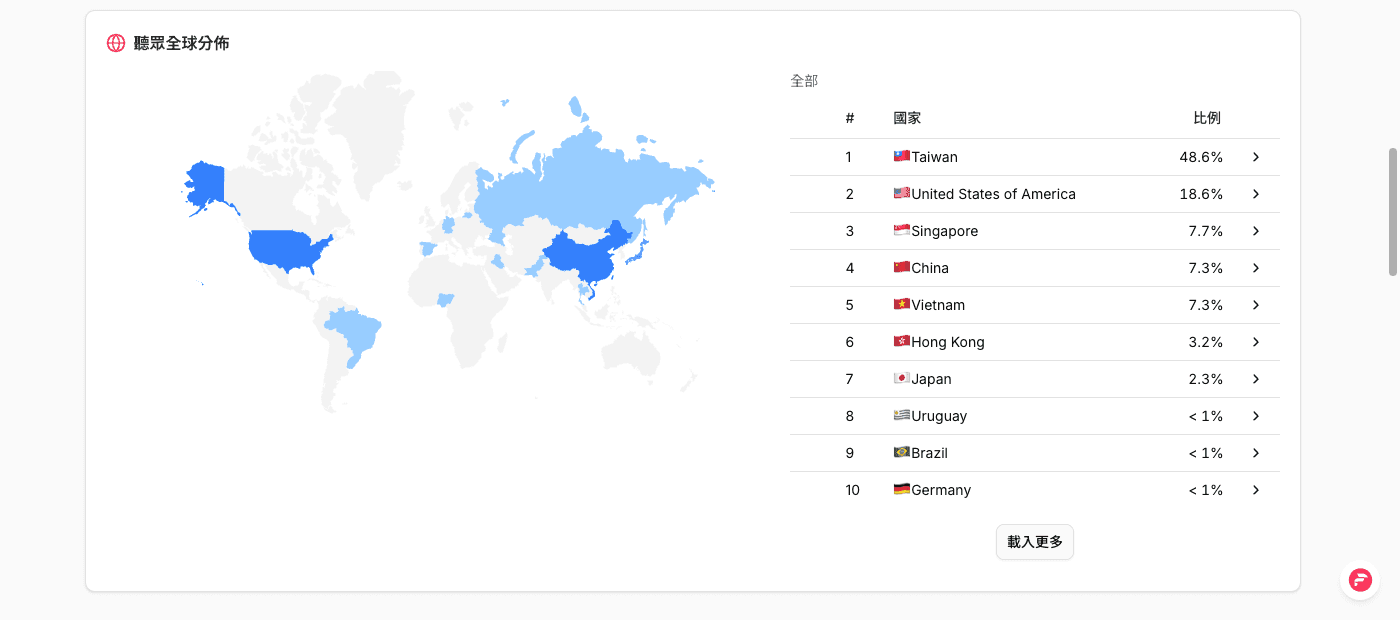The image size is (1400, 620).
Task: Expand the China row chevron
Action: (1256, 268)
